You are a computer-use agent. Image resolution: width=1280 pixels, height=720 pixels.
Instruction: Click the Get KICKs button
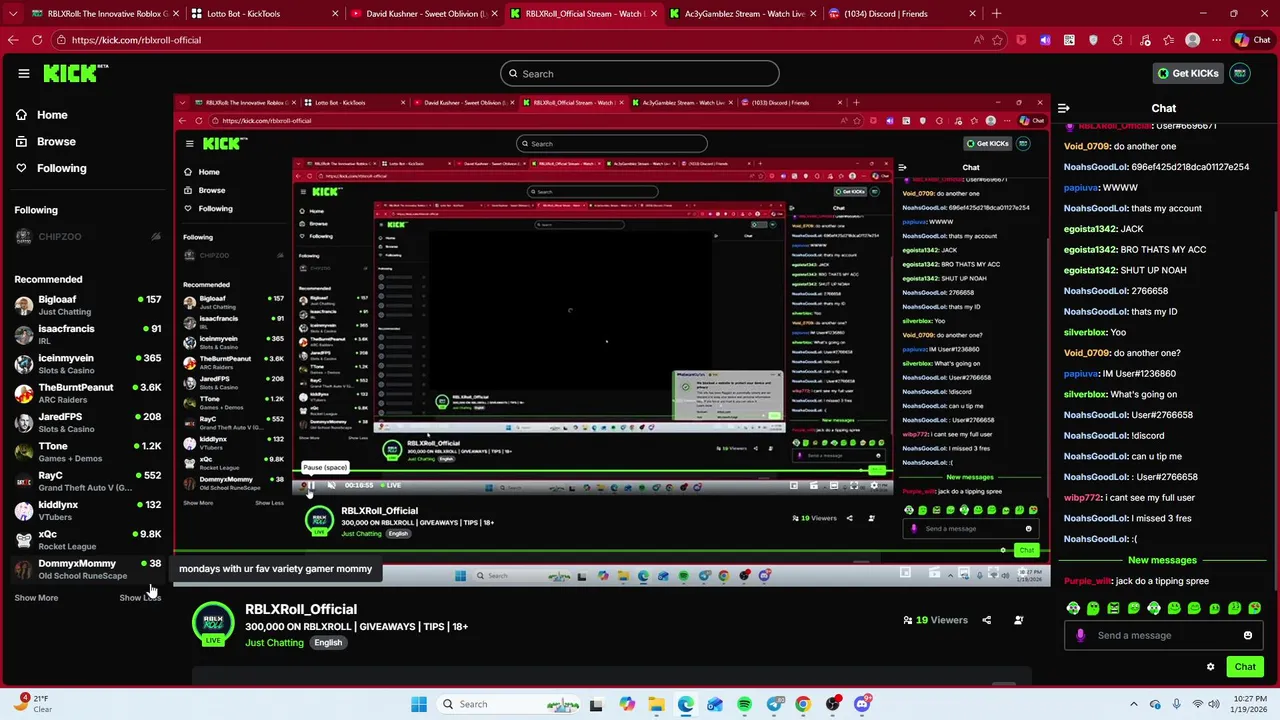1187,73
